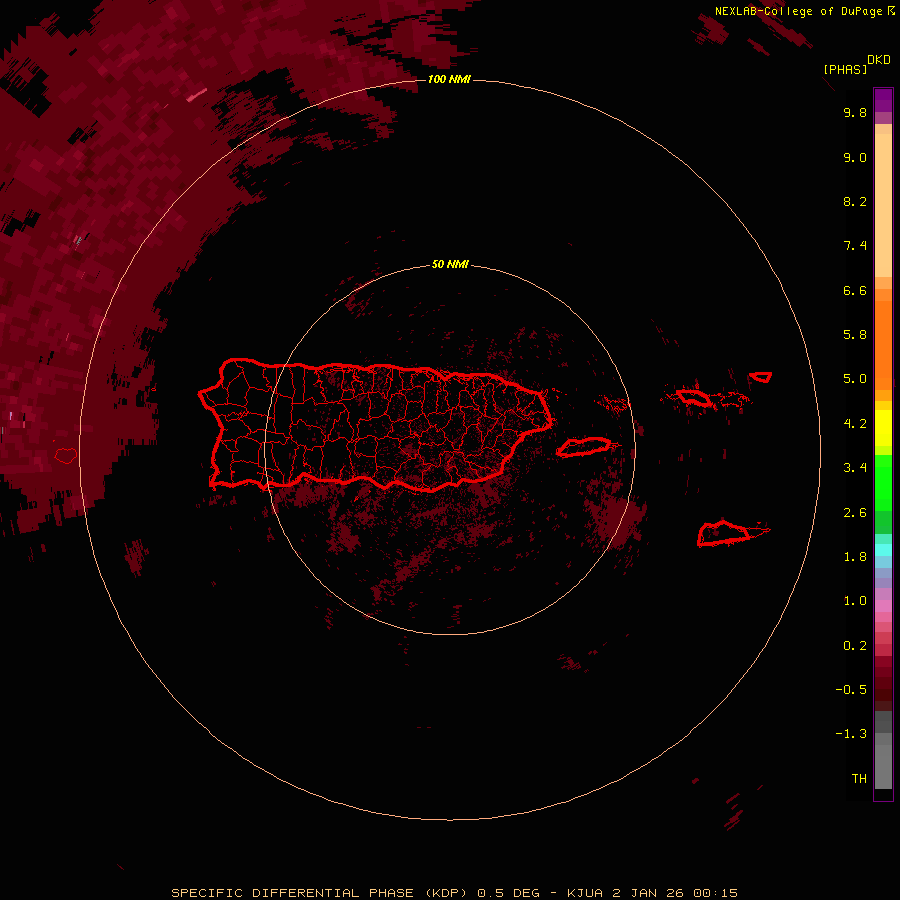Click the 3.4 value on the scale

855,468
